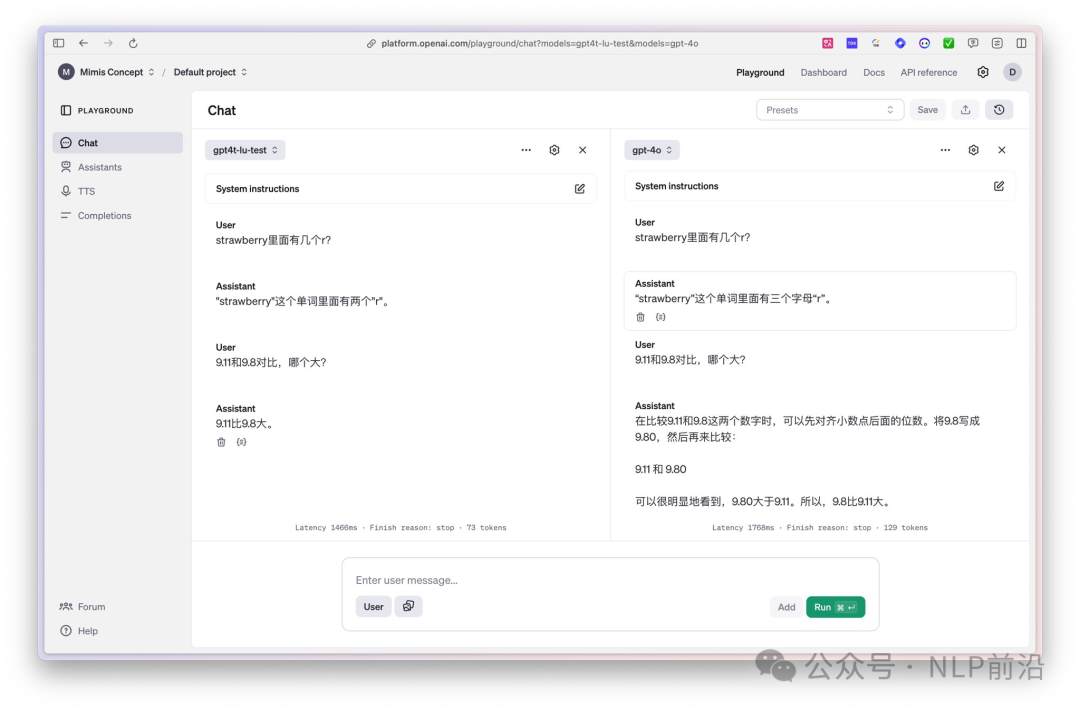The height and width of the screenshot is (710, 1080).
Task: Expand the gpt-4o model selector
Action: click(x=652, y=150)
